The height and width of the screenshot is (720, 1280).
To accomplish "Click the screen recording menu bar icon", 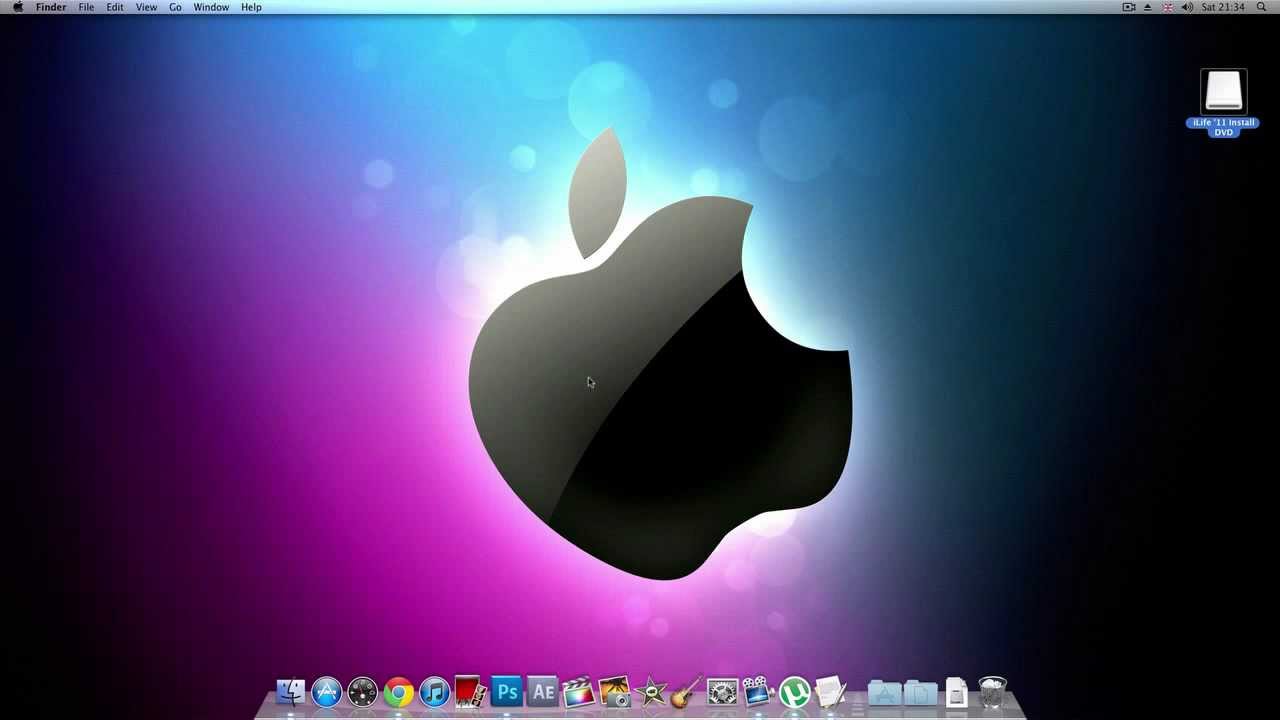I will tap(1129, 7).
